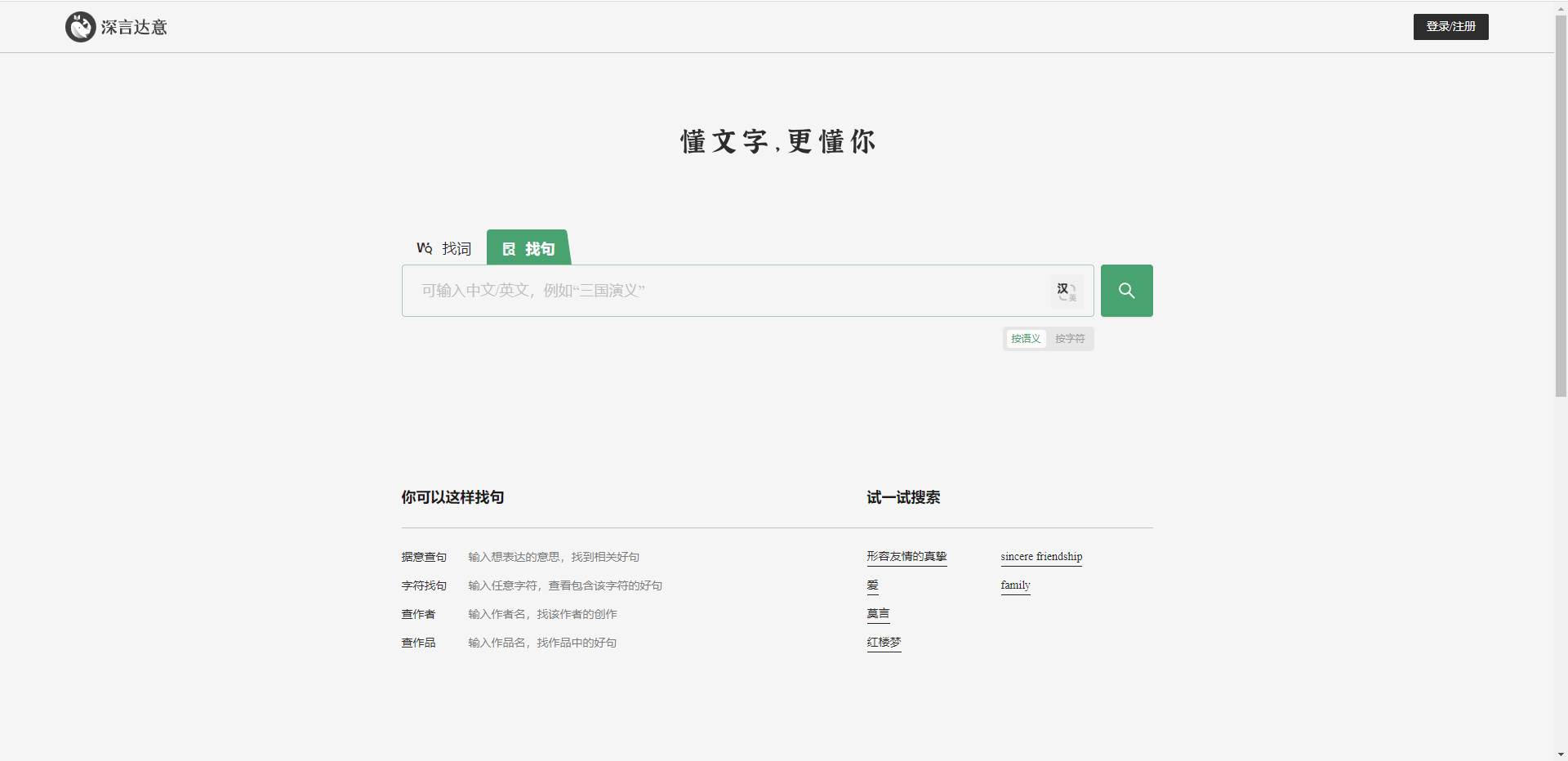This screenshot has width=1568, height=761.
Task: Click the 爱 example search link
Action: pos(872,585)
